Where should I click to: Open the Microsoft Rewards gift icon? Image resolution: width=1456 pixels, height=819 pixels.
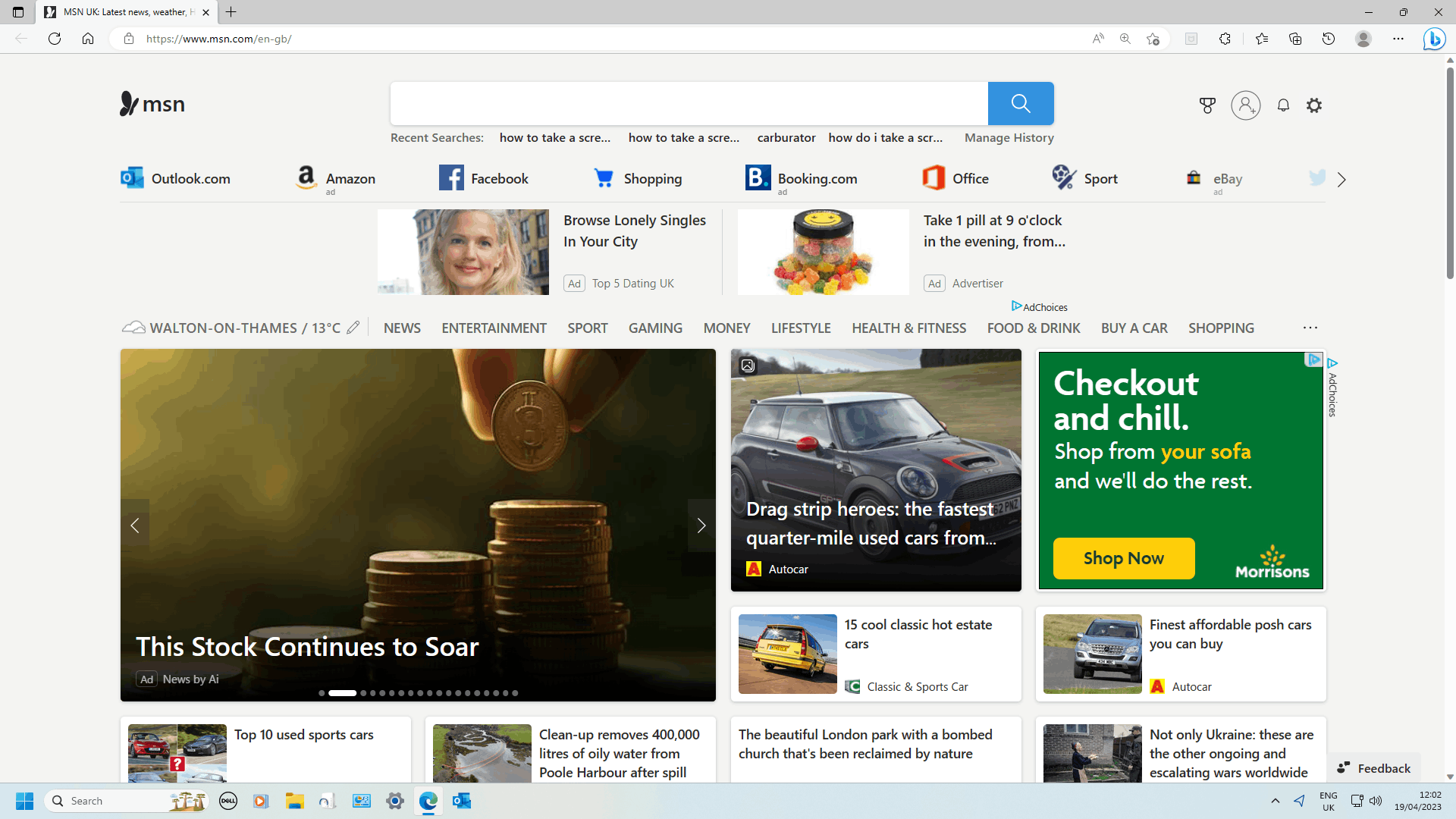(x=1207, y=105)
